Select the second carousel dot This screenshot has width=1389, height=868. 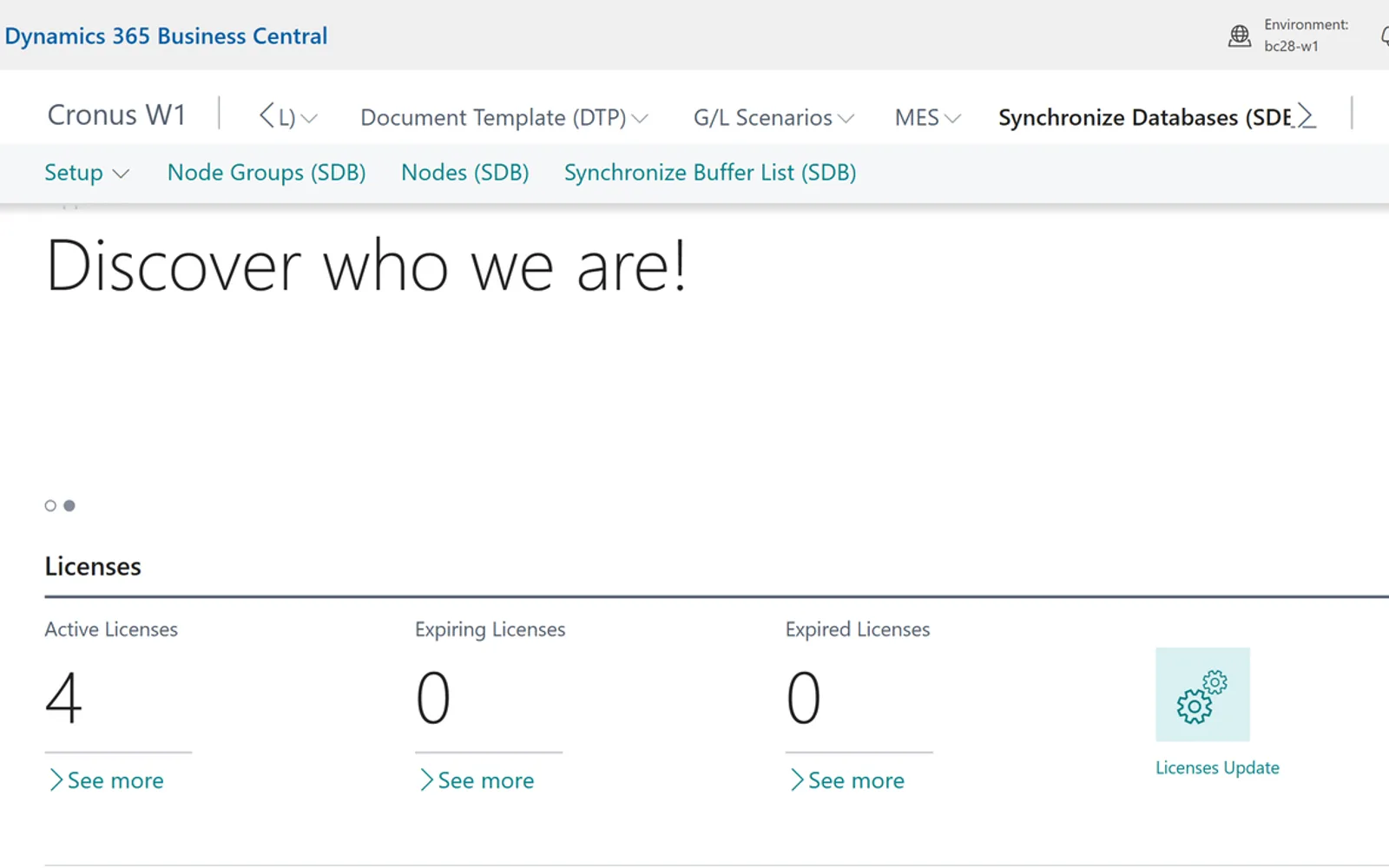click(69, 505)
